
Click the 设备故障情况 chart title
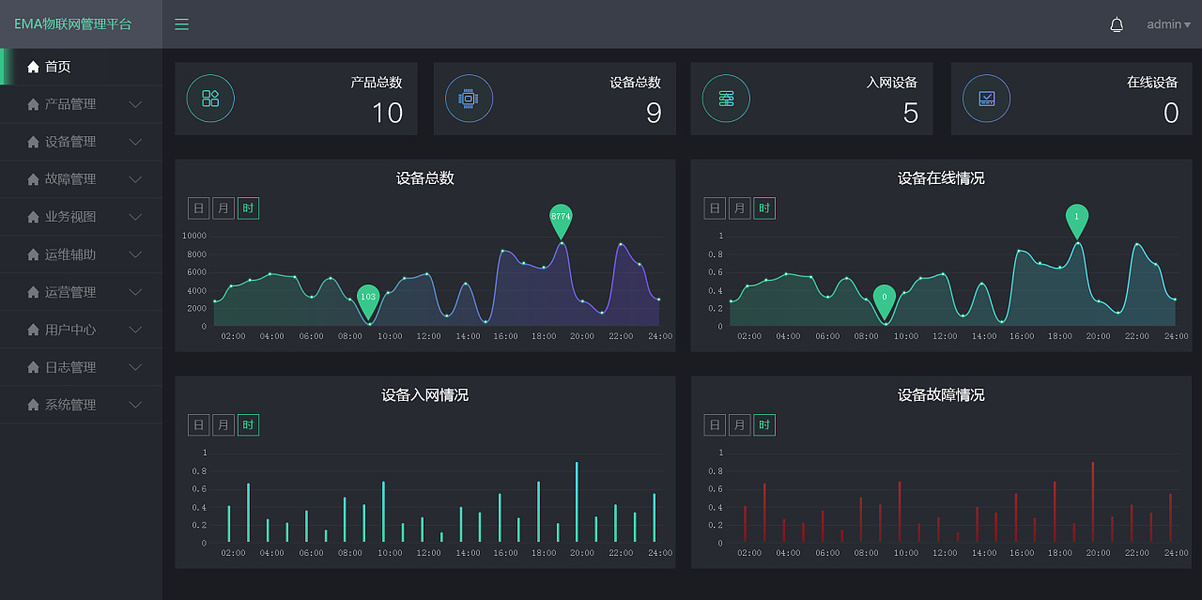pyautogui.click(x=941, y=395)
